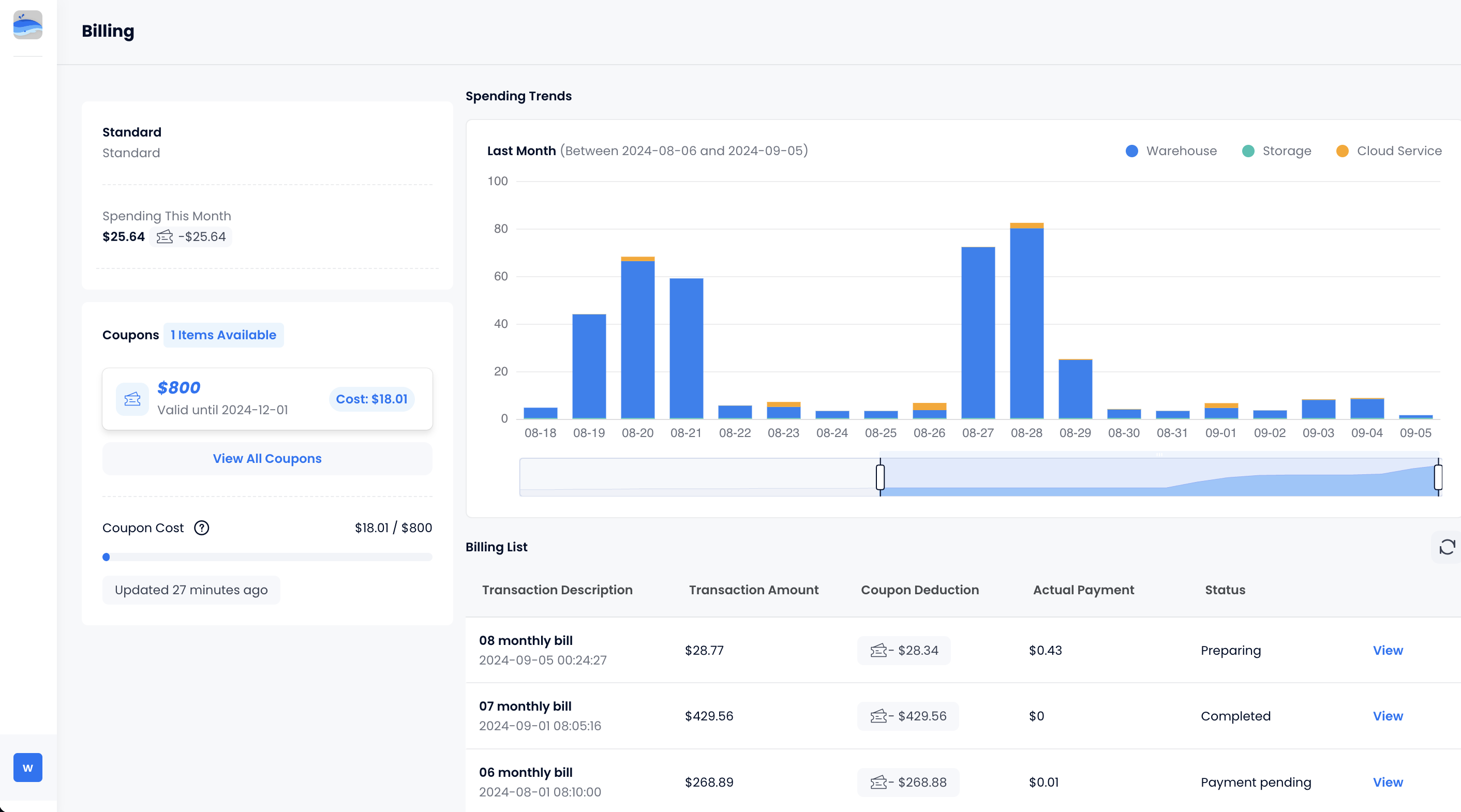The height and width of the screenshot is (812, 1461).
Task: Click the Coupon Cost progress bar
Action: pyautogui.click(x=267, y=557)
